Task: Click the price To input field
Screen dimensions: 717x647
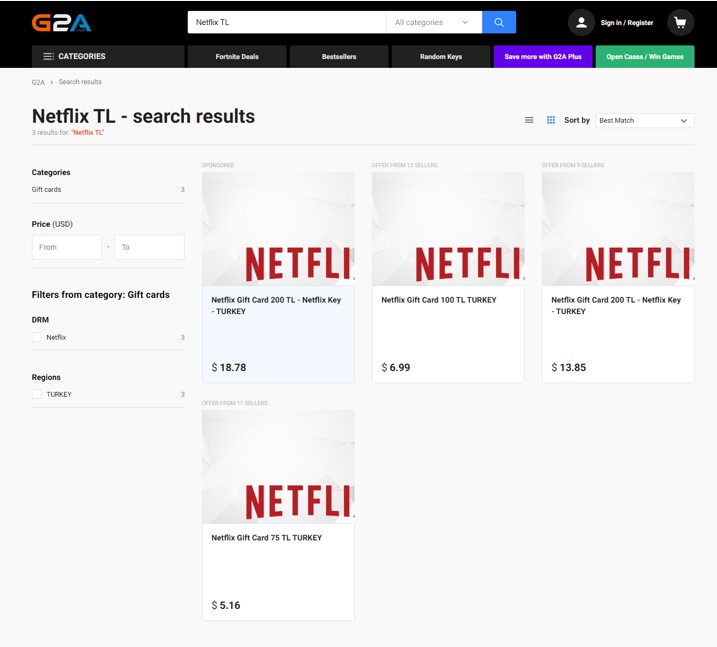Action: 150,247
